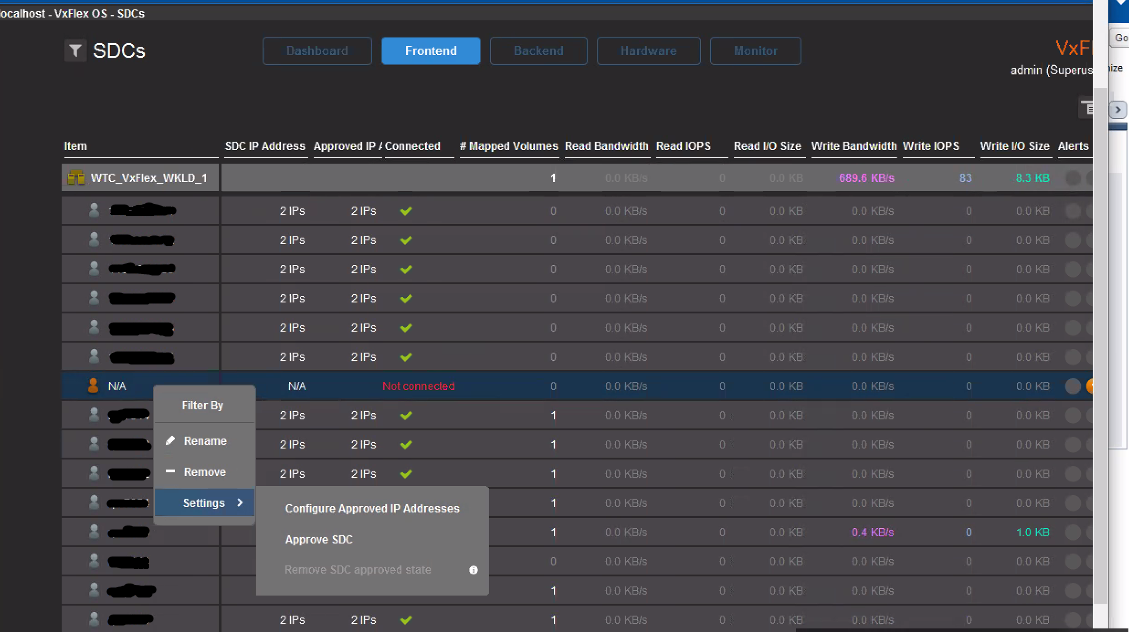Screen dimensions: 1129x632
Task: Click the right arrow button in side panel
Action: click(x=1120, y=108)
